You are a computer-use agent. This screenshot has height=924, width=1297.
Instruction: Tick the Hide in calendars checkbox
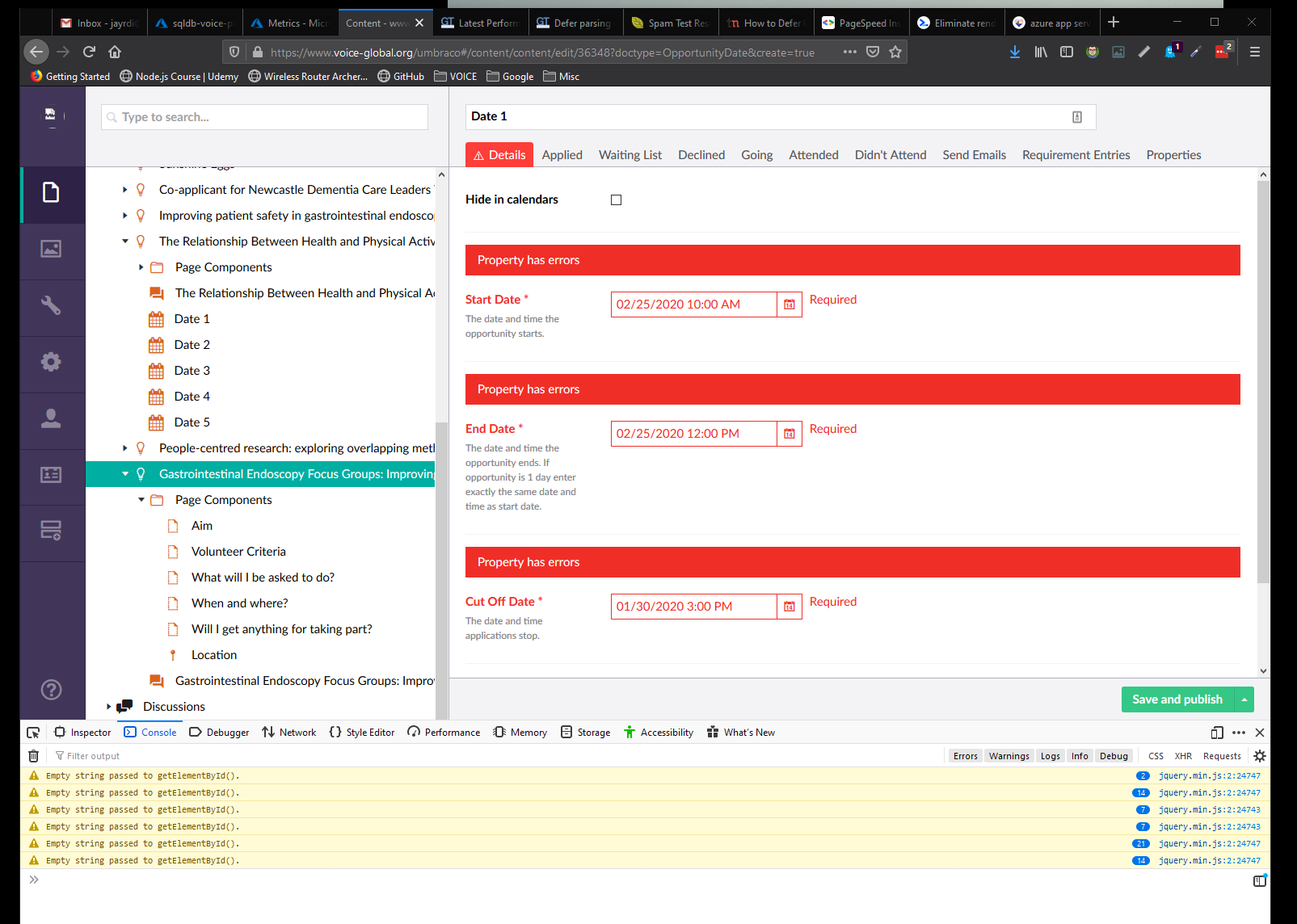pos(616,199)
